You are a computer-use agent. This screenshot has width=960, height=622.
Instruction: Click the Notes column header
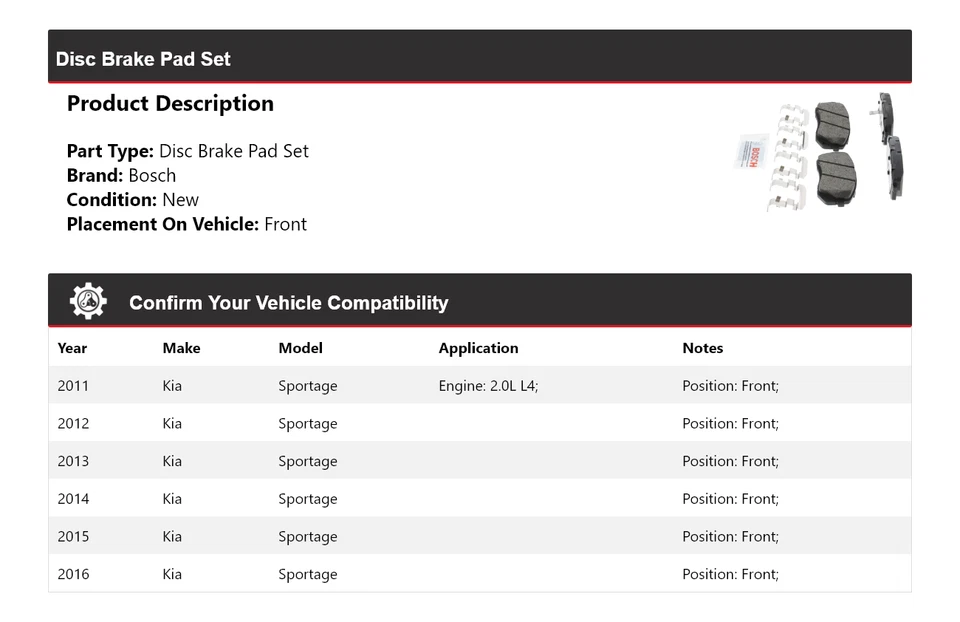click(702, 348)
